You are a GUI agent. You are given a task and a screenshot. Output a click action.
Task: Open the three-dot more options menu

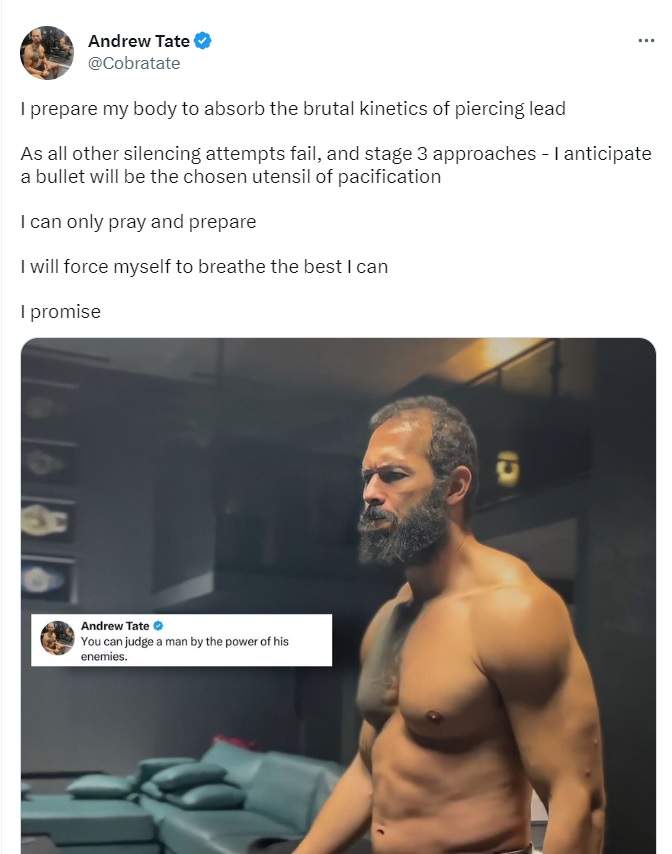pyautogui.click(x=646, y=40)
